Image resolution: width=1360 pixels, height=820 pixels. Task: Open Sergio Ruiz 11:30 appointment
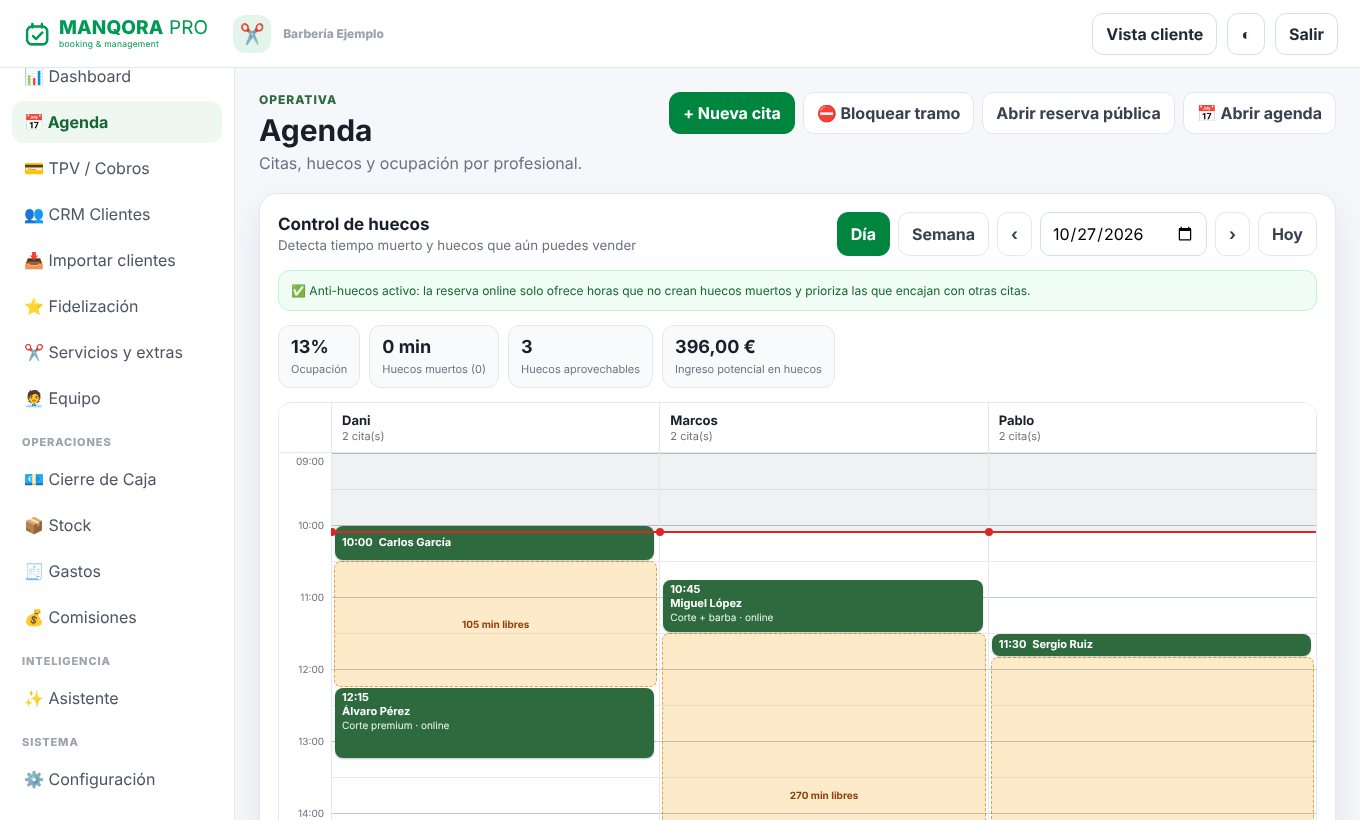point(1151,645)
